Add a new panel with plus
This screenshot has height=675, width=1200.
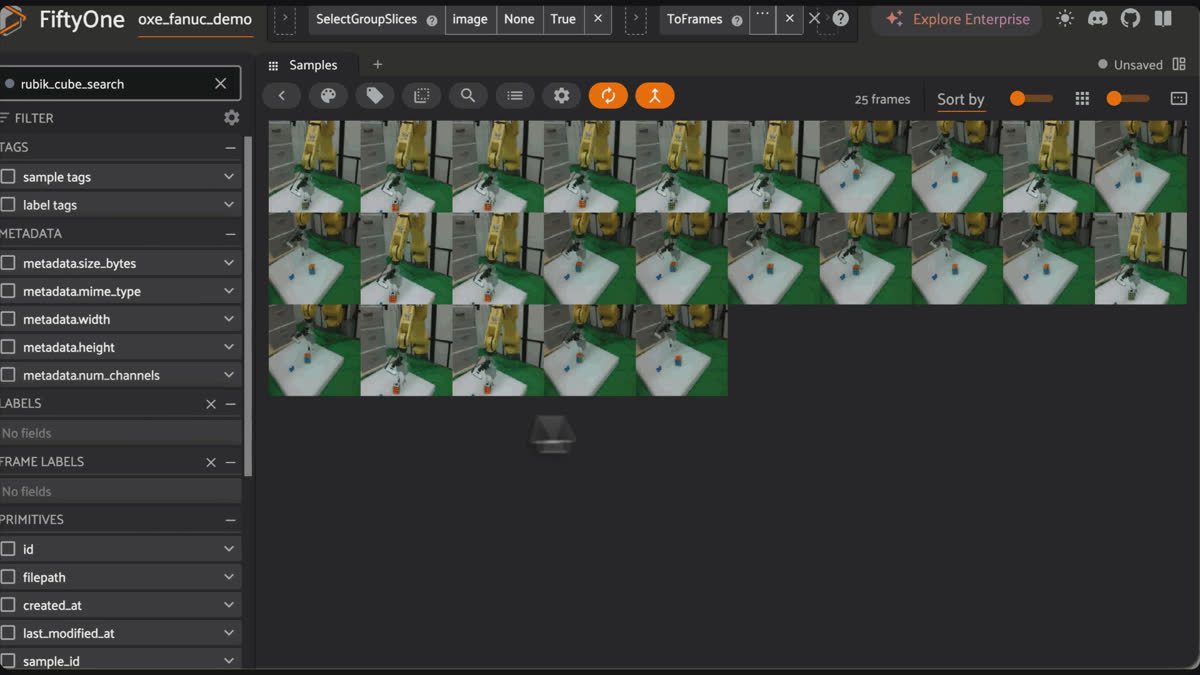pos(378,65)
